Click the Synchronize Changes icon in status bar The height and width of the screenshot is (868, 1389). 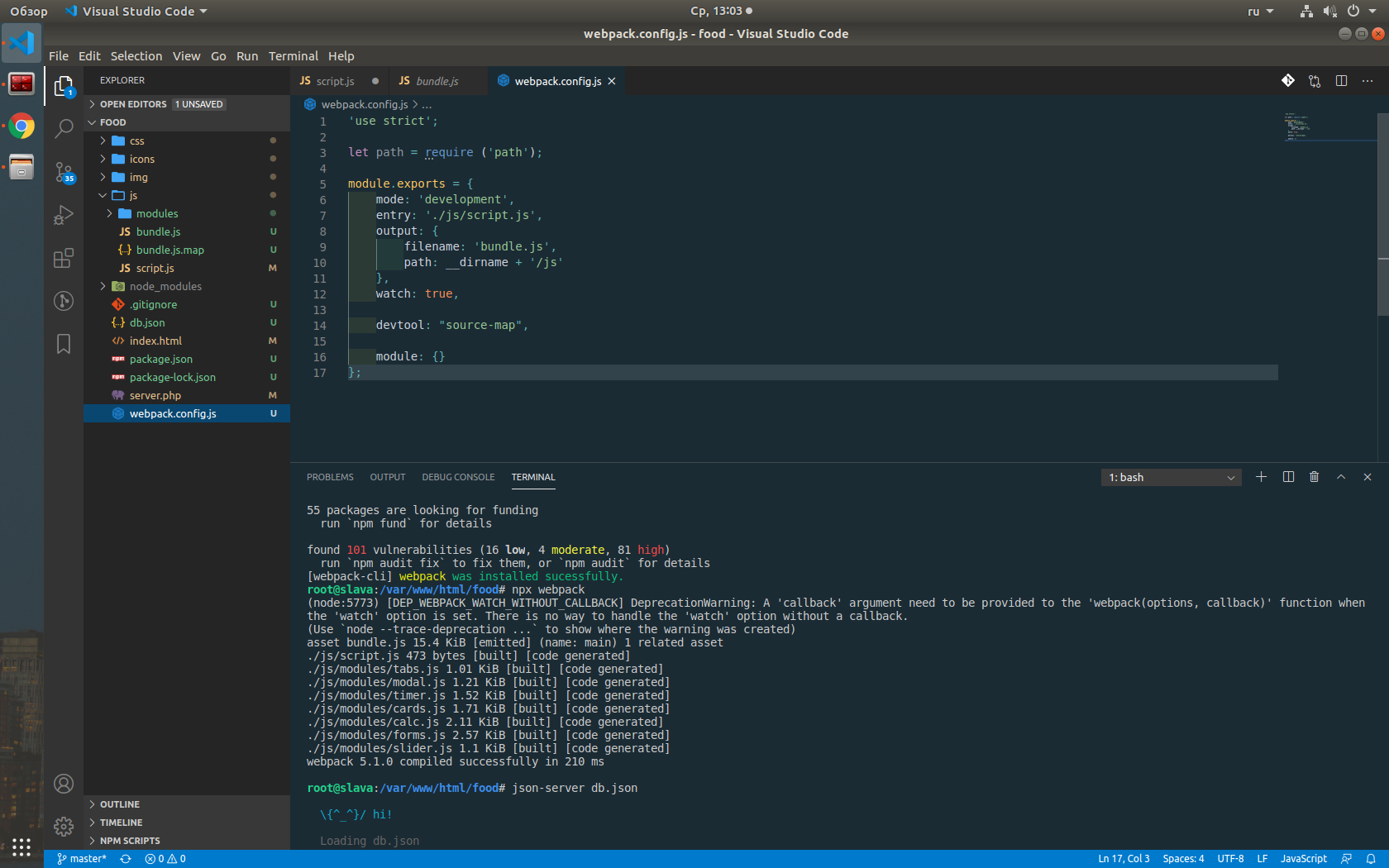(126, 859)
